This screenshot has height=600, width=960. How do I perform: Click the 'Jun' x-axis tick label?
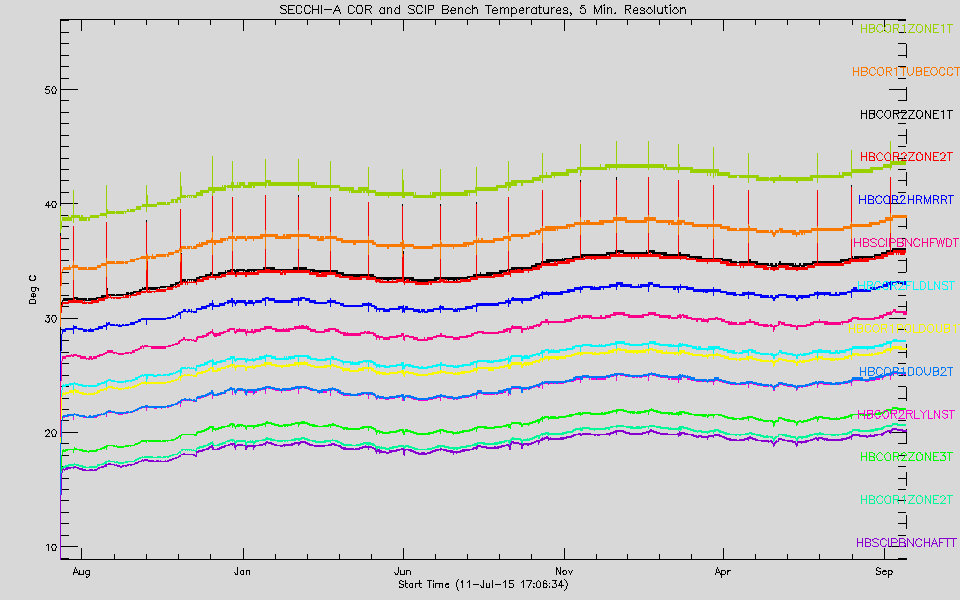[x=403, y=572]
